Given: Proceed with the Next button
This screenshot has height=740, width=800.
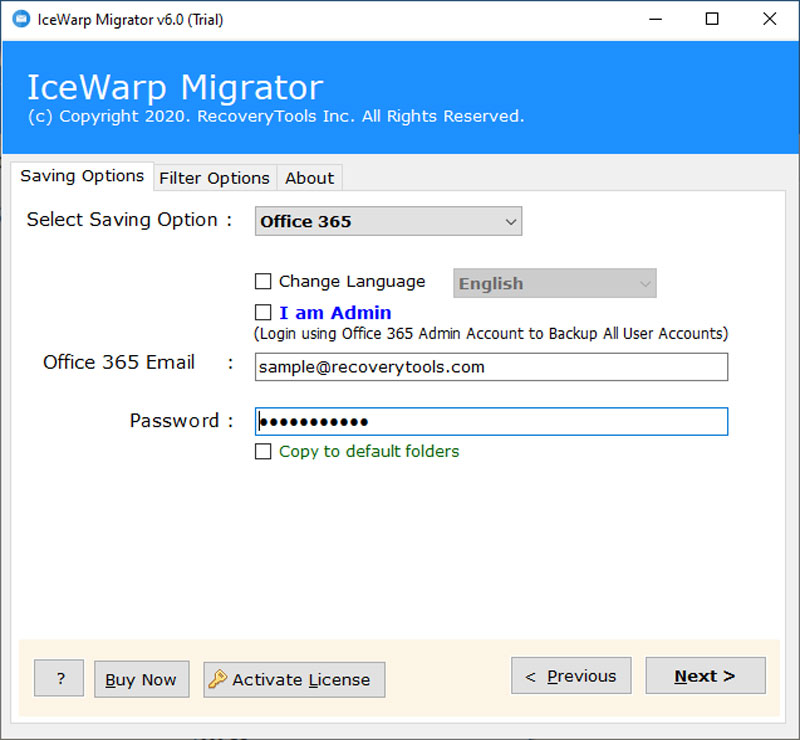Looking at the screenshot, I should 705,676.
